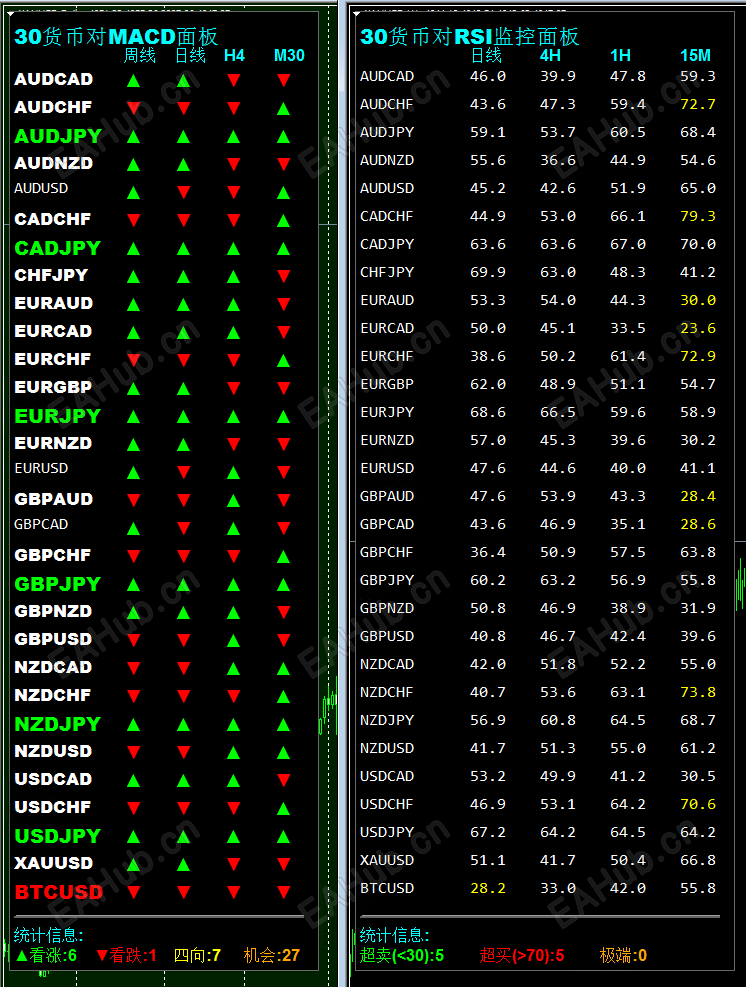Click CADCHF weekly red down arrow
Screen dimensions: 746x987
[x=133, y=220]
